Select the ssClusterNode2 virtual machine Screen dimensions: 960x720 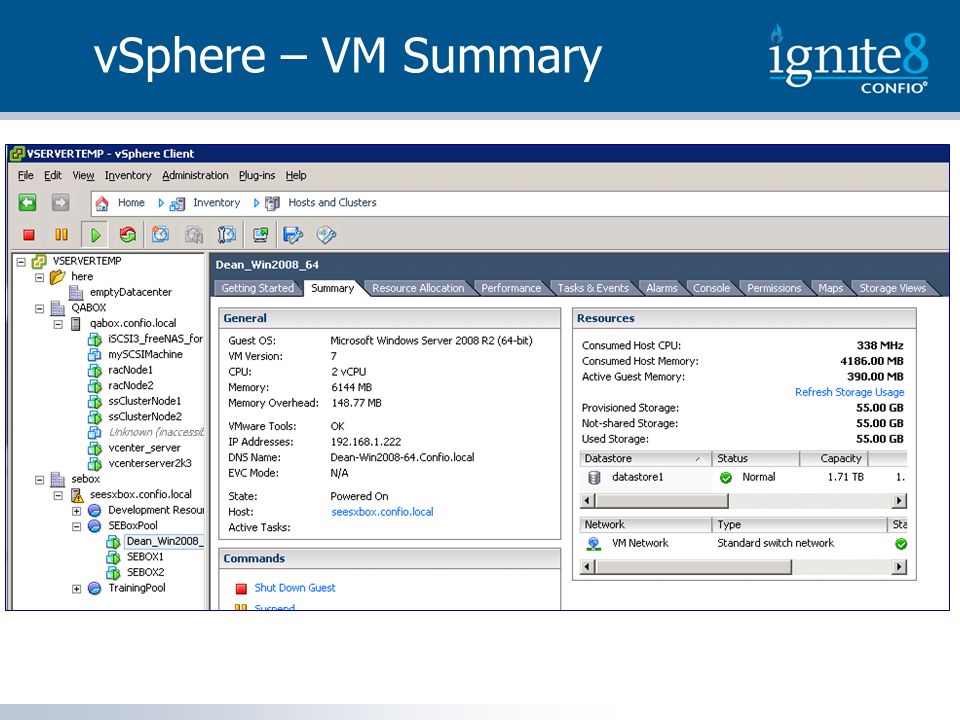click(145, 417)
